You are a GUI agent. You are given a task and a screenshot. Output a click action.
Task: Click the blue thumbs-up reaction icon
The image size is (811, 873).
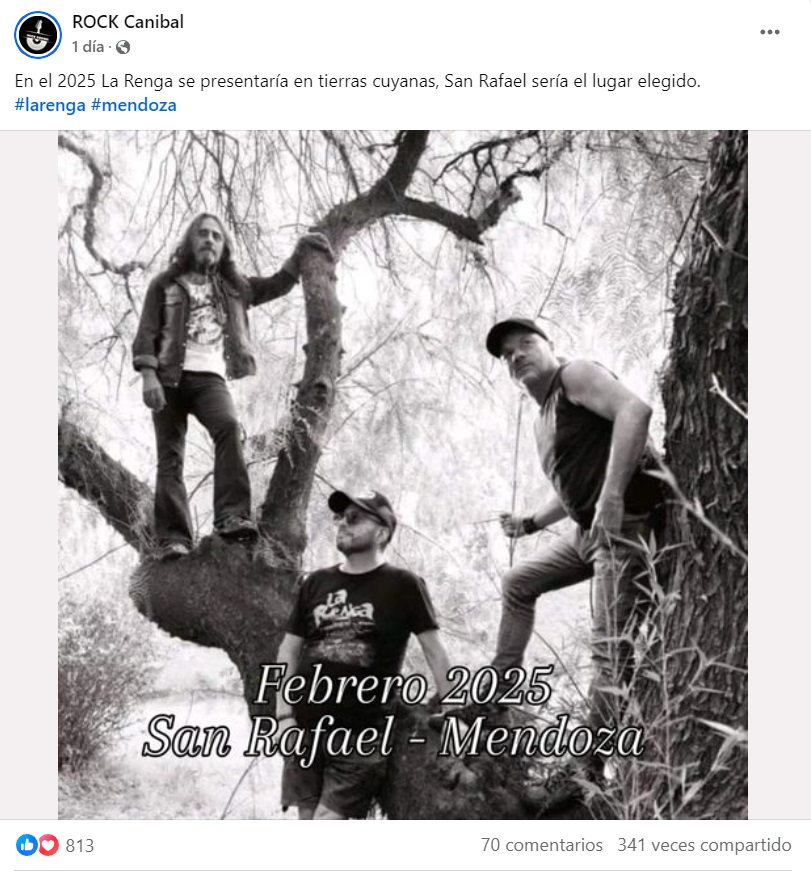coord(26,845)
